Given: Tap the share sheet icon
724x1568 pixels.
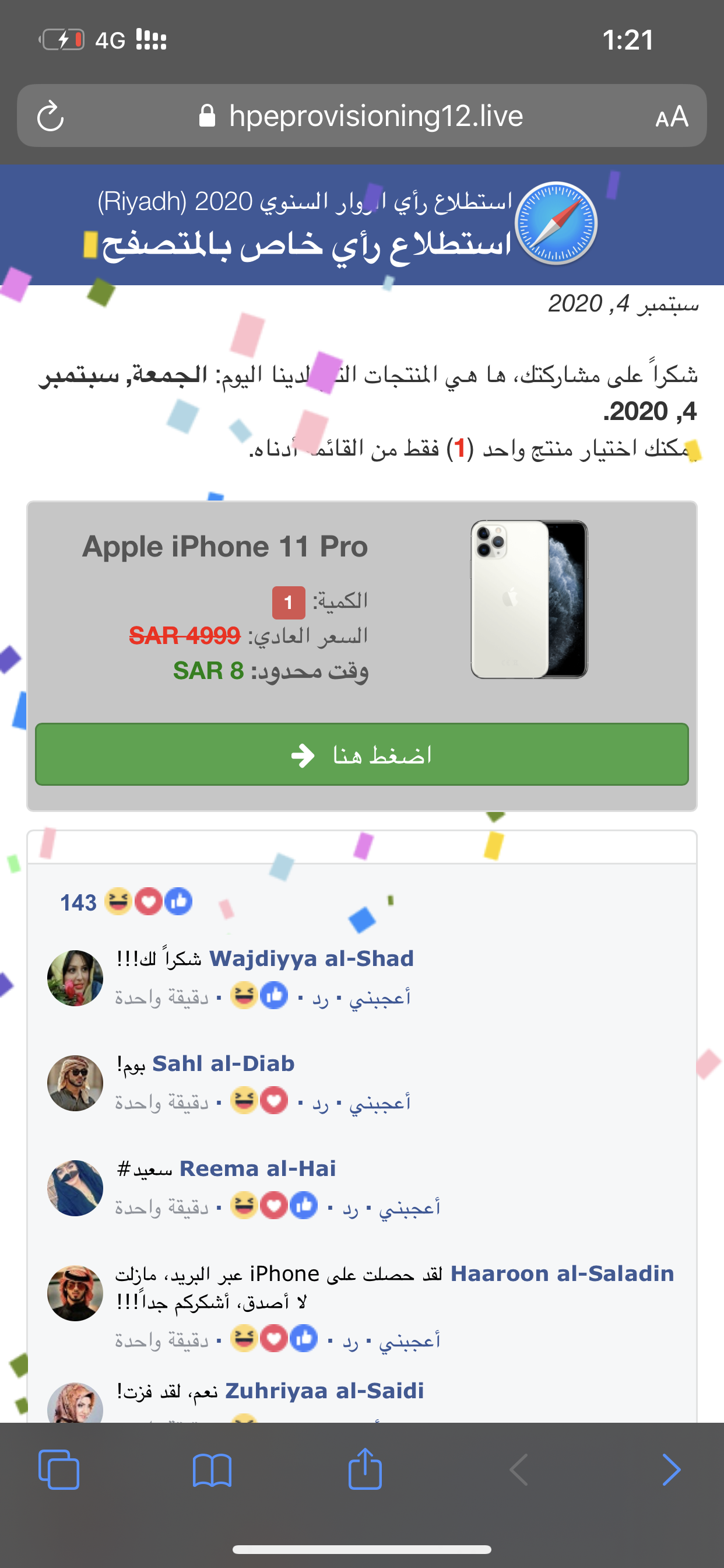Looking at the screenshot, I should 365,1468.
